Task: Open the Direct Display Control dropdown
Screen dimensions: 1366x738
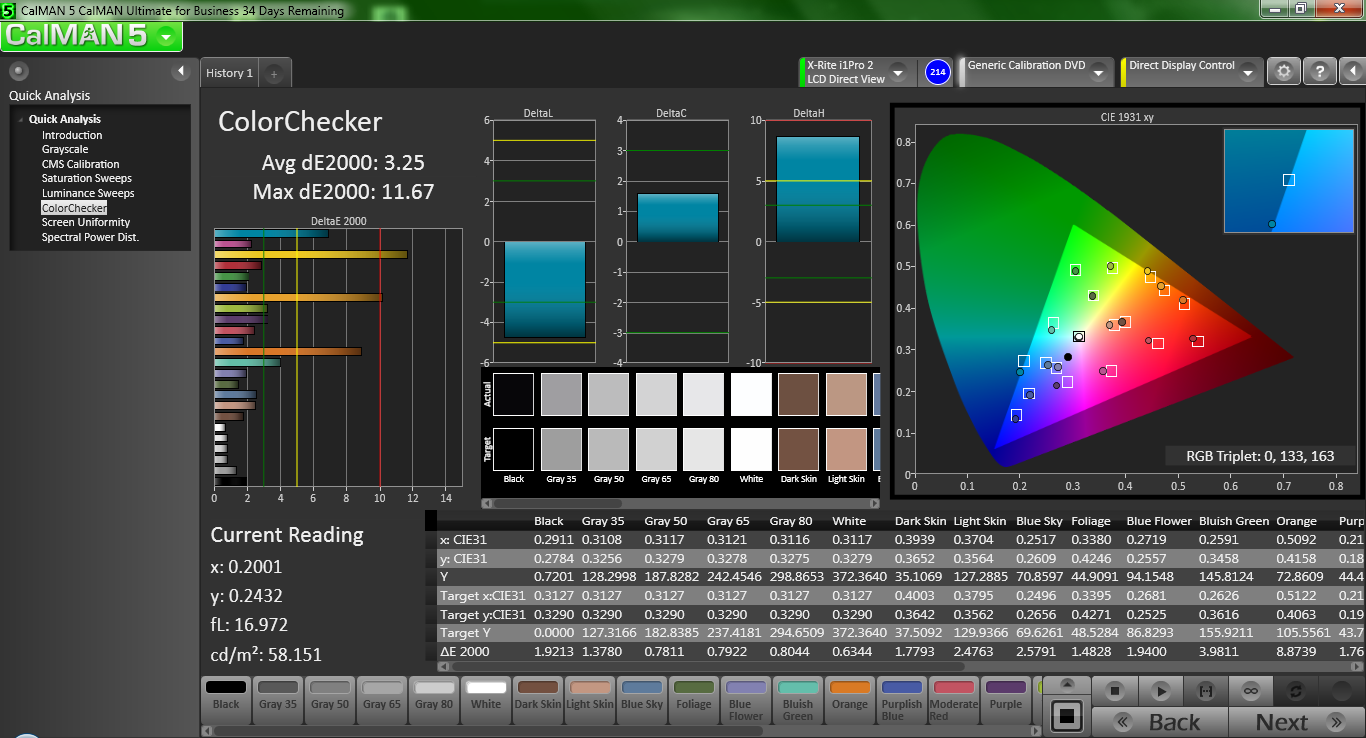Action: coord(1247,73)
